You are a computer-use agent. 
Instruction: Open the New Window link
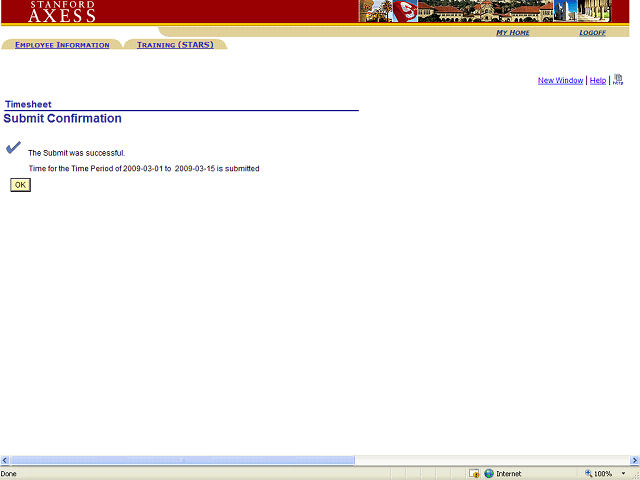point(560,81)
